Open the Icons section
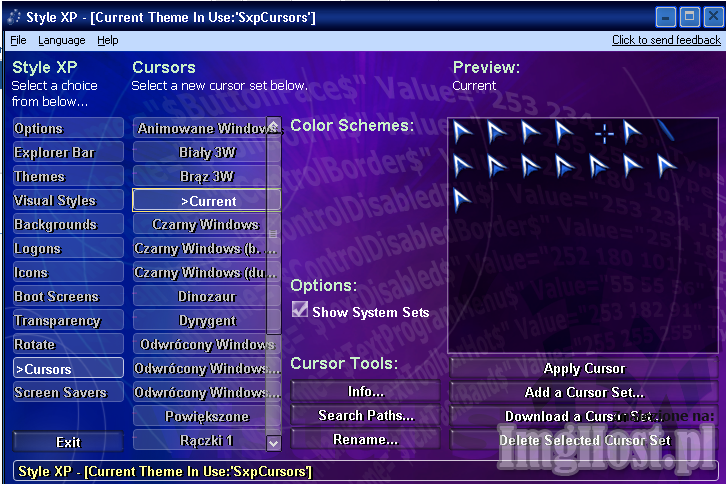This screenshot has width=726, height=485. [69, 272]
